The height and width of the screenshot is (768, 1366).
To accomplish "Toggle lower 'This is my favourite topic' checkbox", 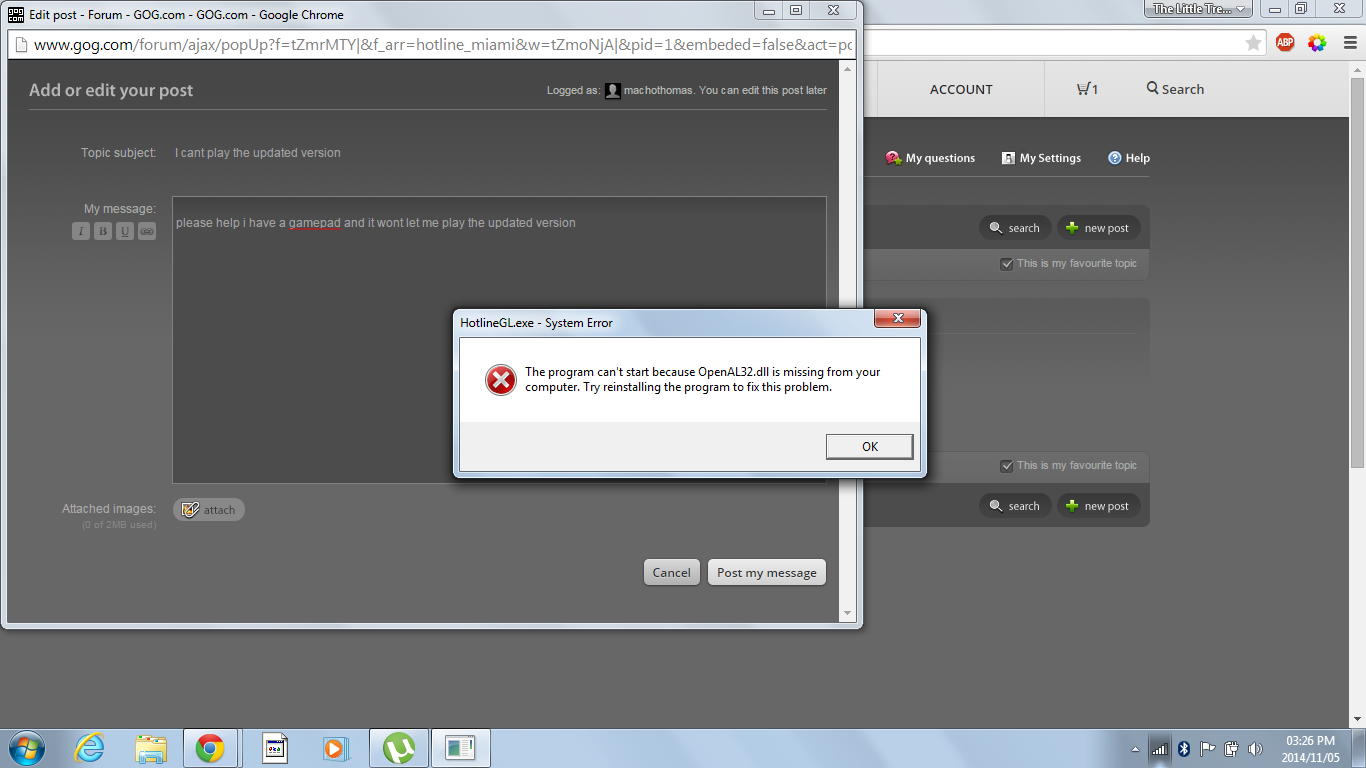I will click(x=1007, y=466).
